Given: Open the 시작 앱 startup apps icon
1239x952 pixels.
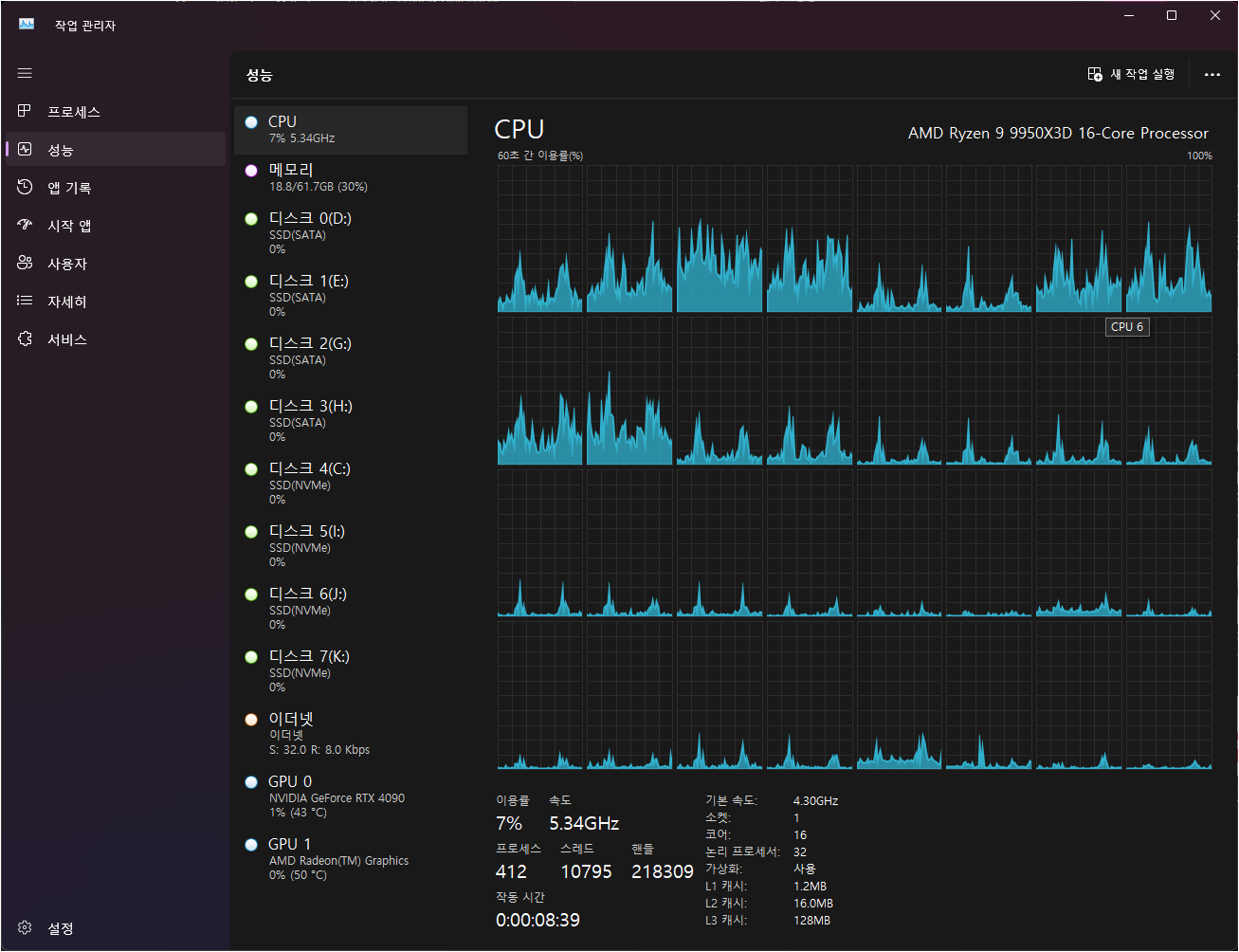Looking at the screenshot, I should point(25,226).
